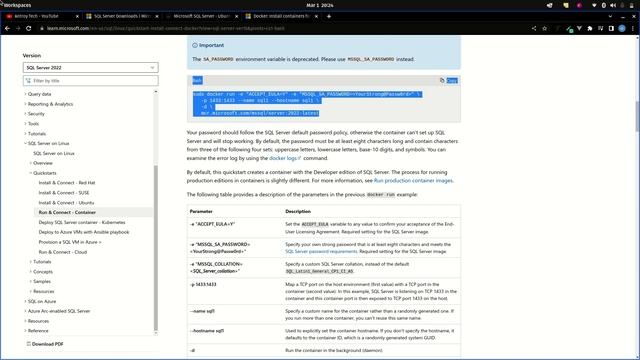This screenshot has width=640, height=360.
Task: Open the SQL Server 2022 version dropdown
Action: (91, 68)
